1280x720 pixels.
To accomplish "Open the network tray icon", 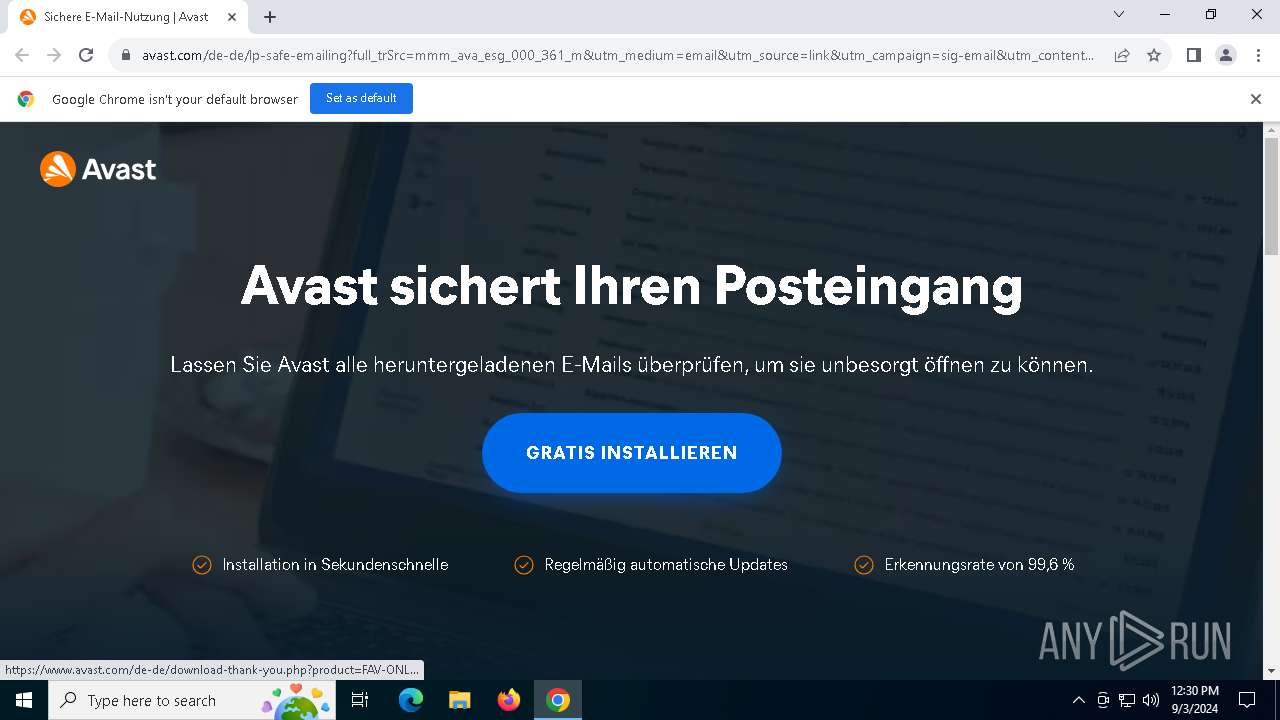I will (x=1127, y=700).
